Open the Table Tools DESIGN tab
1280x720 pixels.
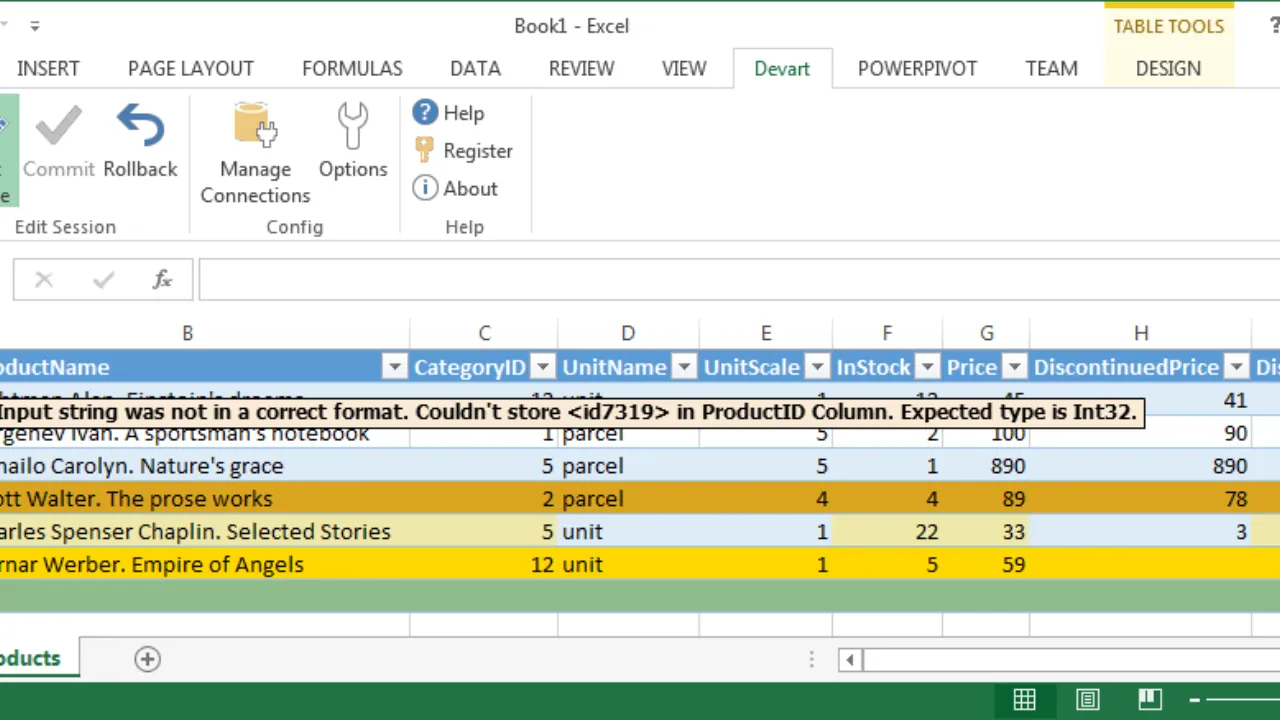coord(1168,68)
